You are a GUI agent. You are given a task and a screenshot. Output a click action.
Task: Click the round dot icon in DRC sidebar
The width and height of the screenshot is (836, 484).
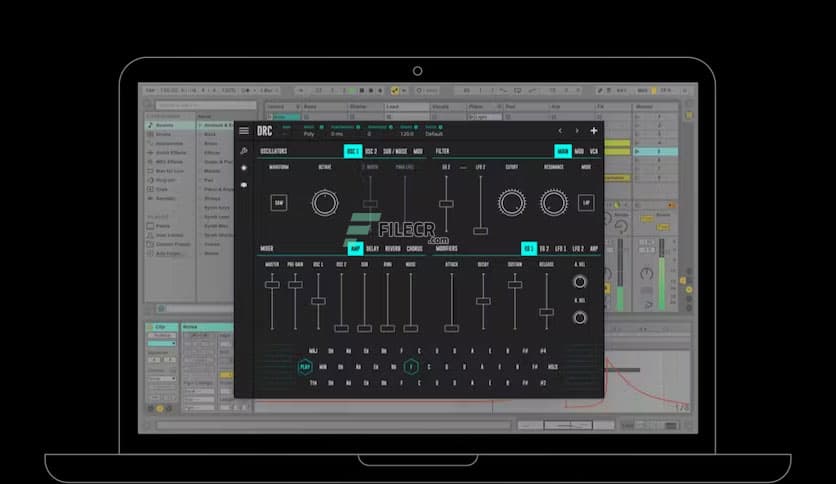[x=244, y=168]
